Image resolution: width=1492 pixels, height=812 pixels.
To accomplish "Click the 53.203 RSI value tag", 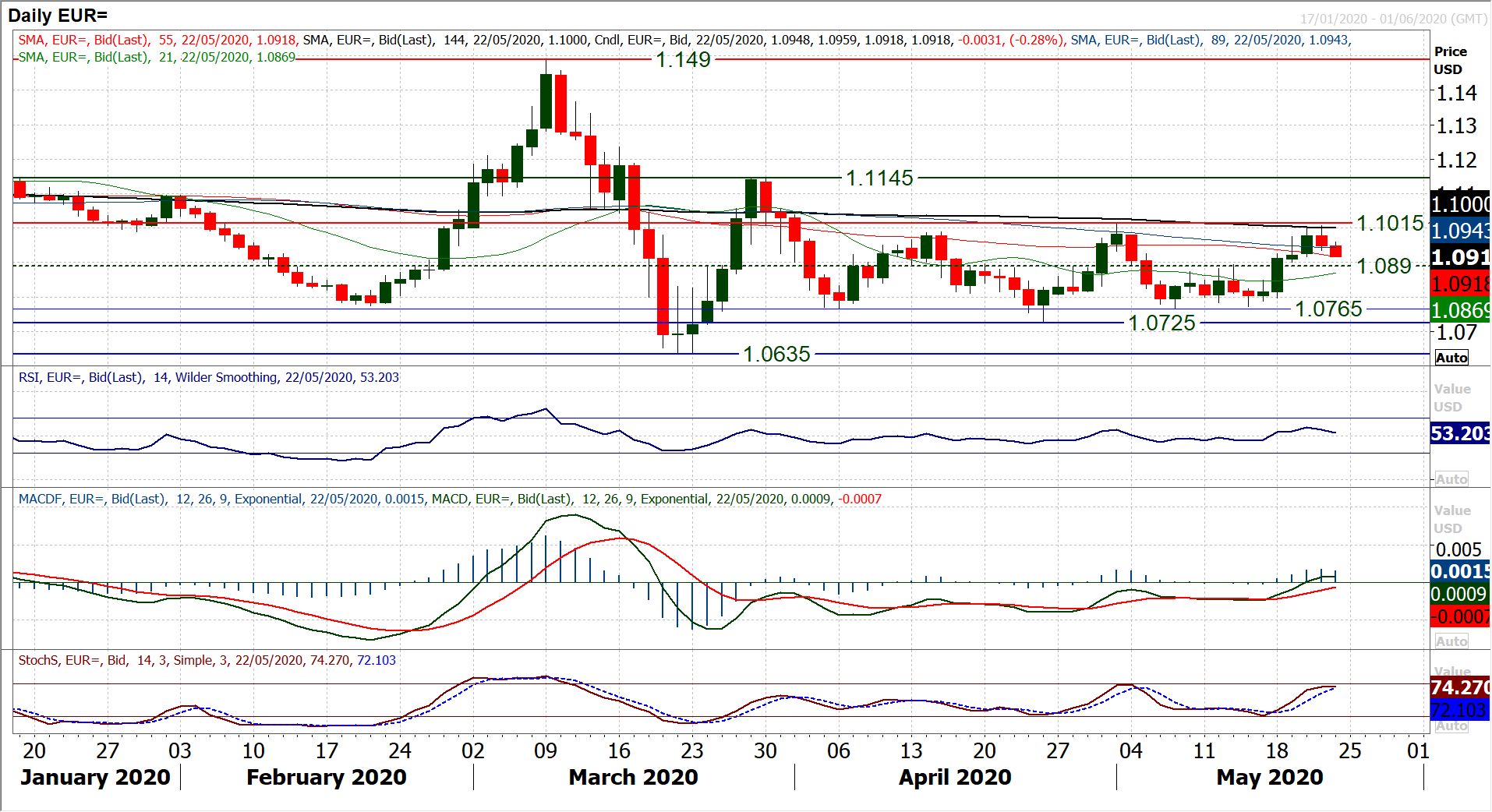I will click(x=1460, y=433).
